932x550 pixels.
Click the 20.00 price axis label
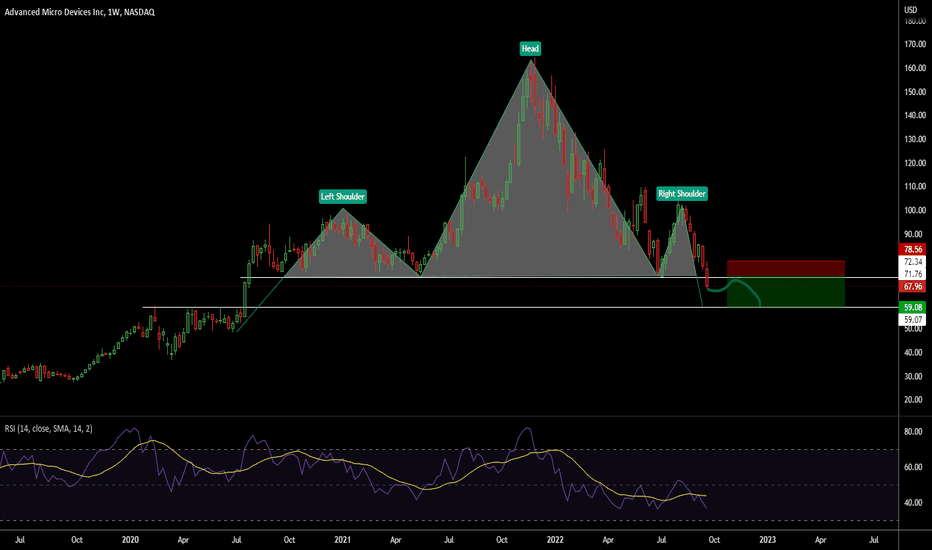click(x=915, y=400)
